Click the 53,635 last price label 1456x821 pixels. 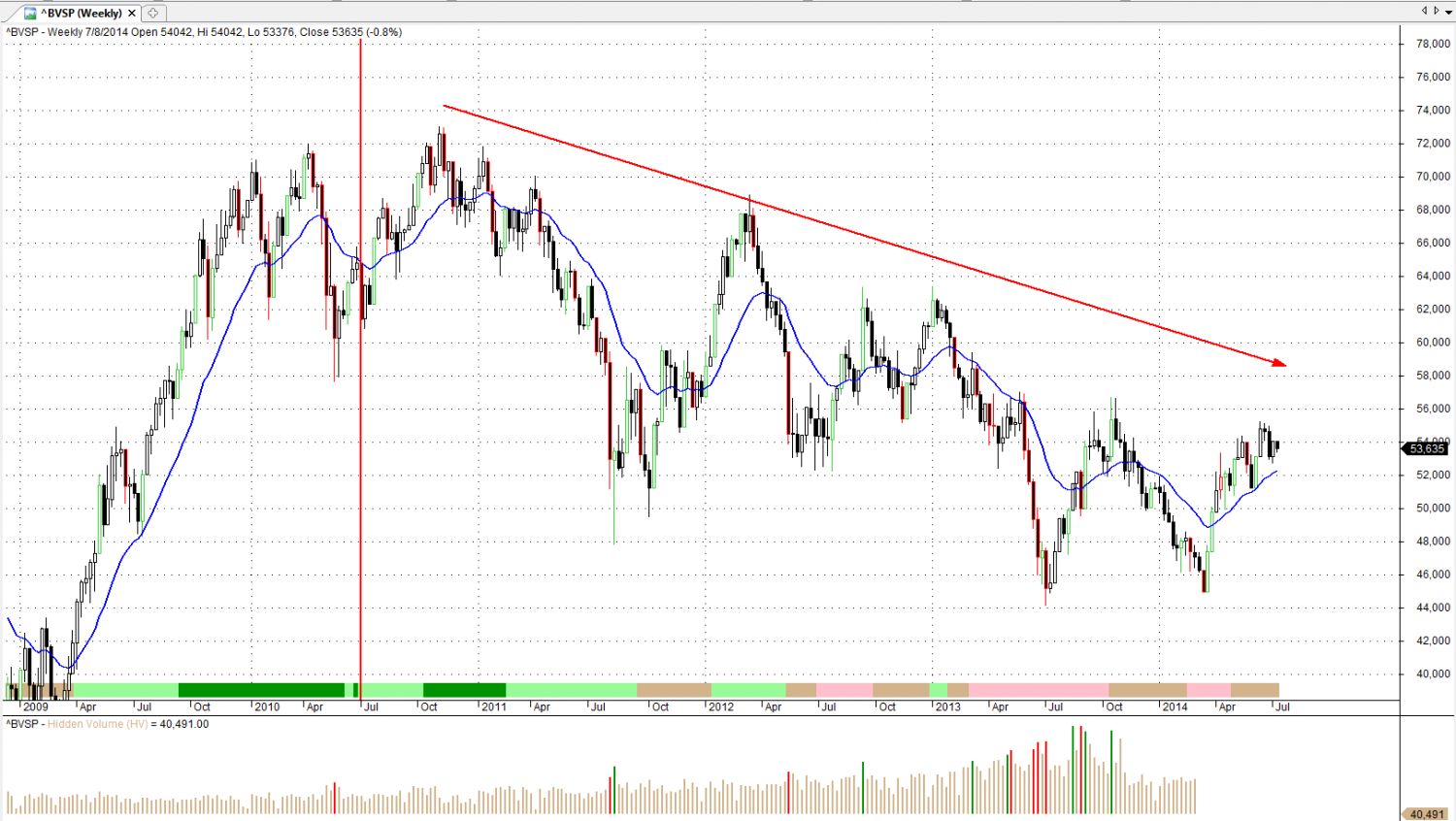(1427, 448)
